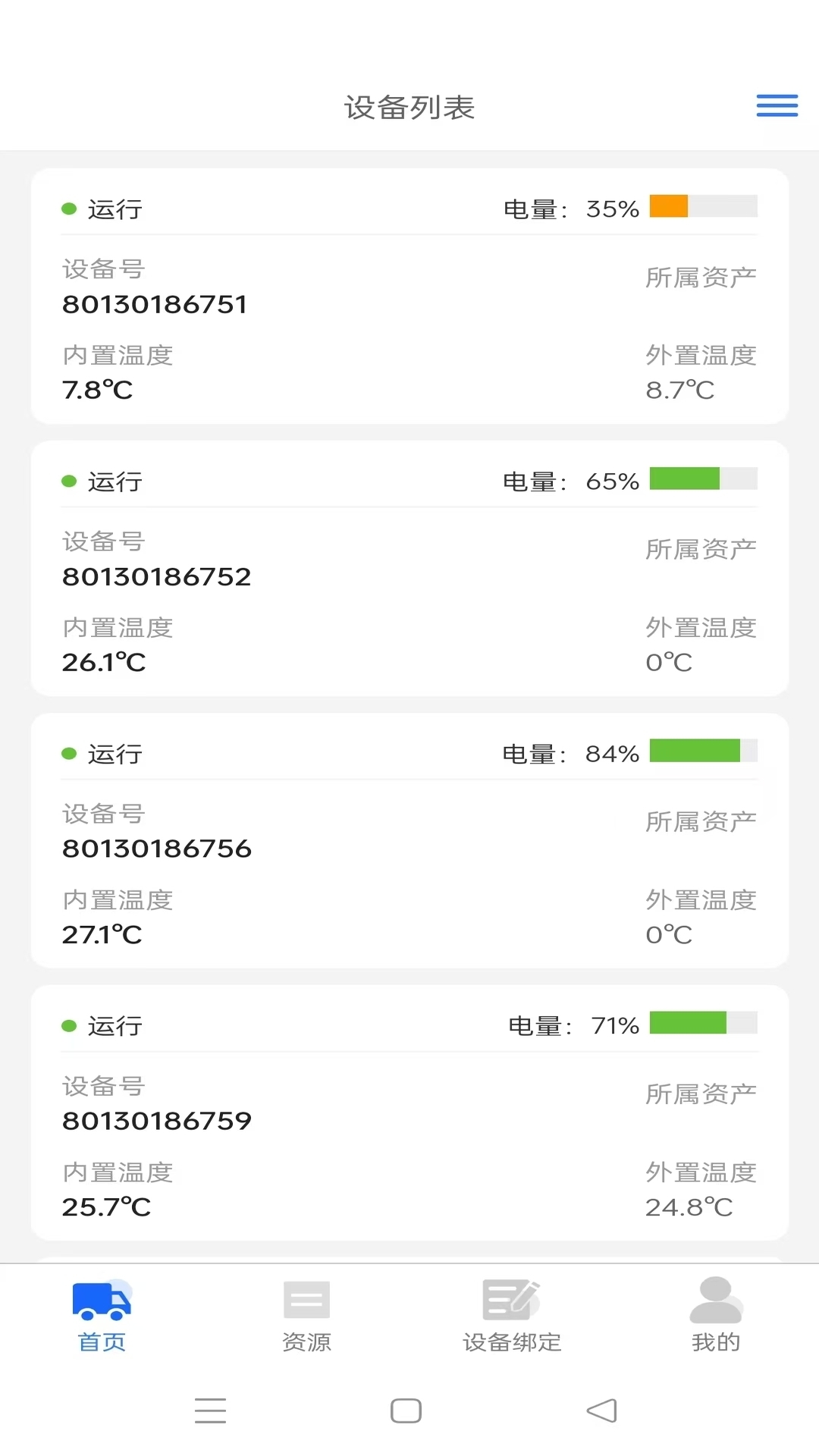The height and width of the screenshot is (1456, 819).
Task: Tap 所属资产 on device 80130186759
Action: [701, 1094]
